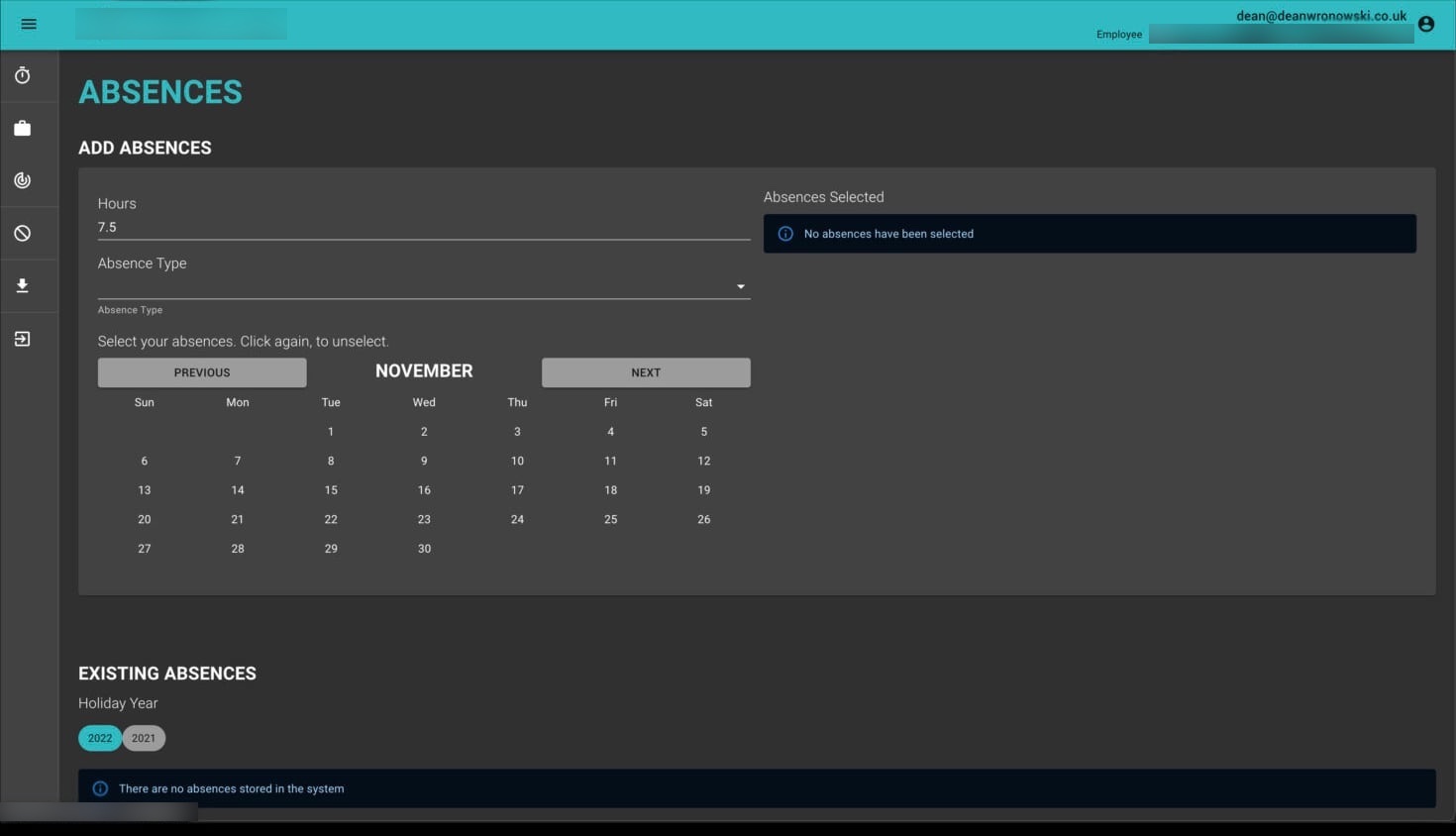This screenshot has height=836, width=1456.
Task: Select November 28 on the calendar
Action: (x=238, y=549)
